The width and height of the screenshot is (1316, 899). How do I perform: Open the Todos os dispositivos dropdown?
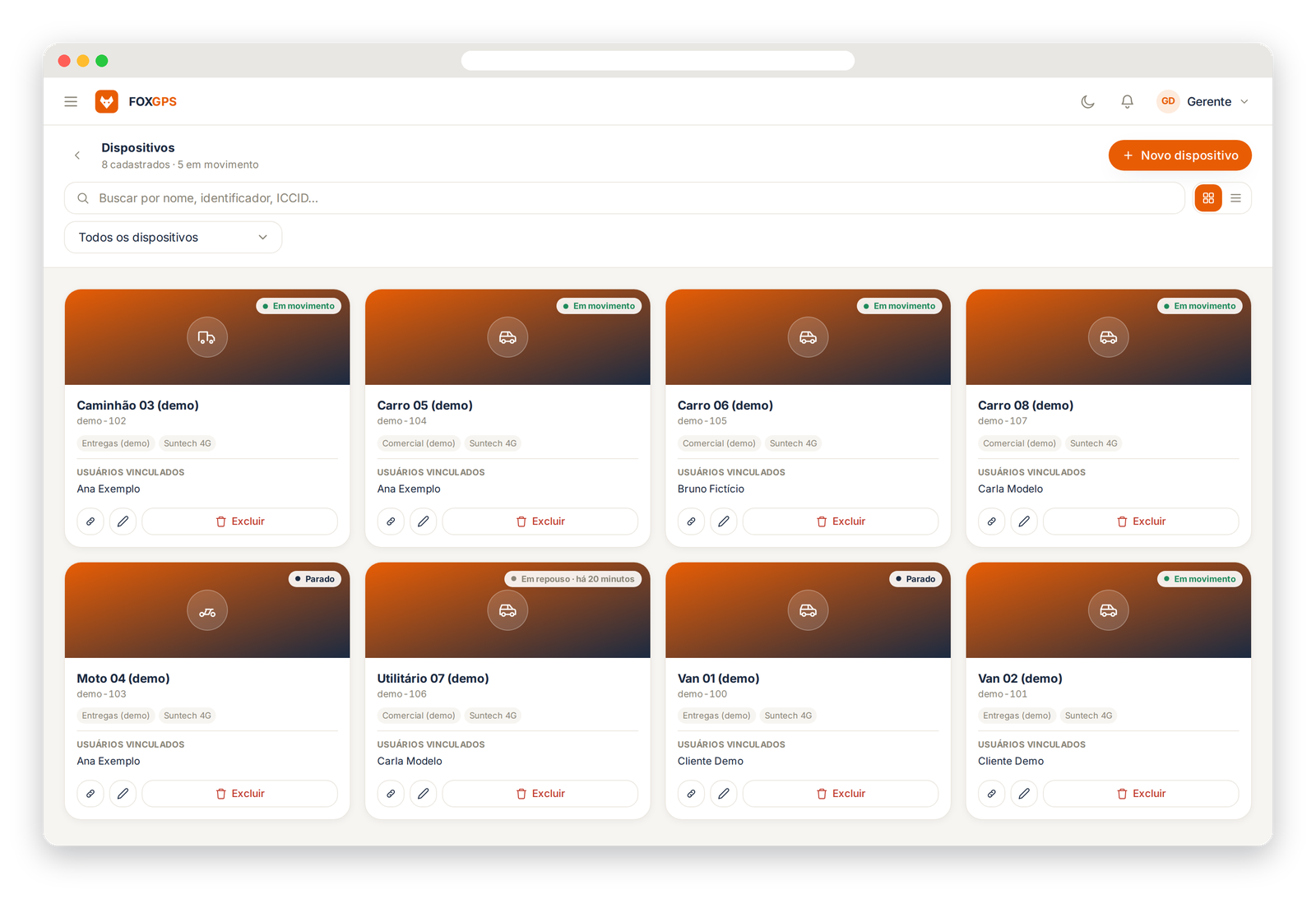pyautogui.click(x=173, y=237)
